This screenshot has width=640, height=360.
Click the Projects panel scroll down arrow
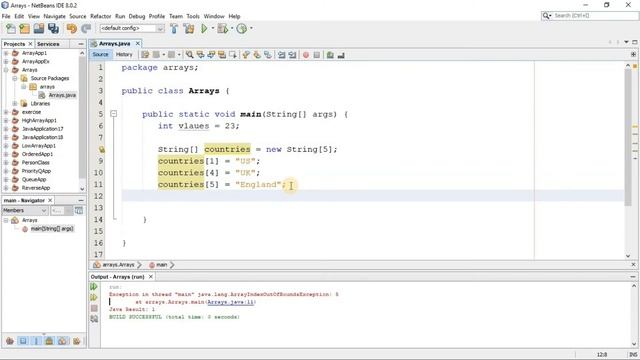[x=82, y=189]
